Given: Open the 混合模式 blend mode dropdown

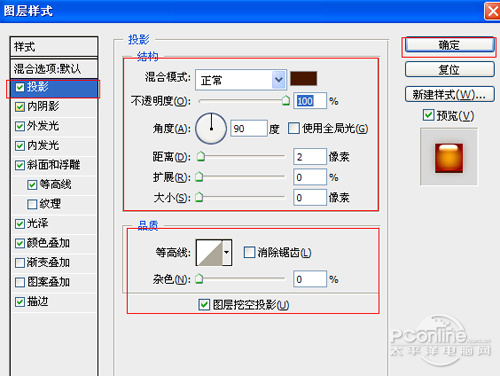Looking at the screenshot, I should [241, 80].
